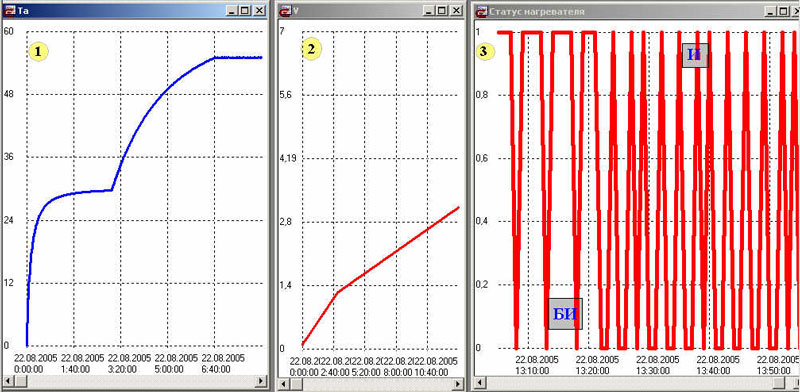Click right scroll arrow in Ta window

click(x=261, y=381)
